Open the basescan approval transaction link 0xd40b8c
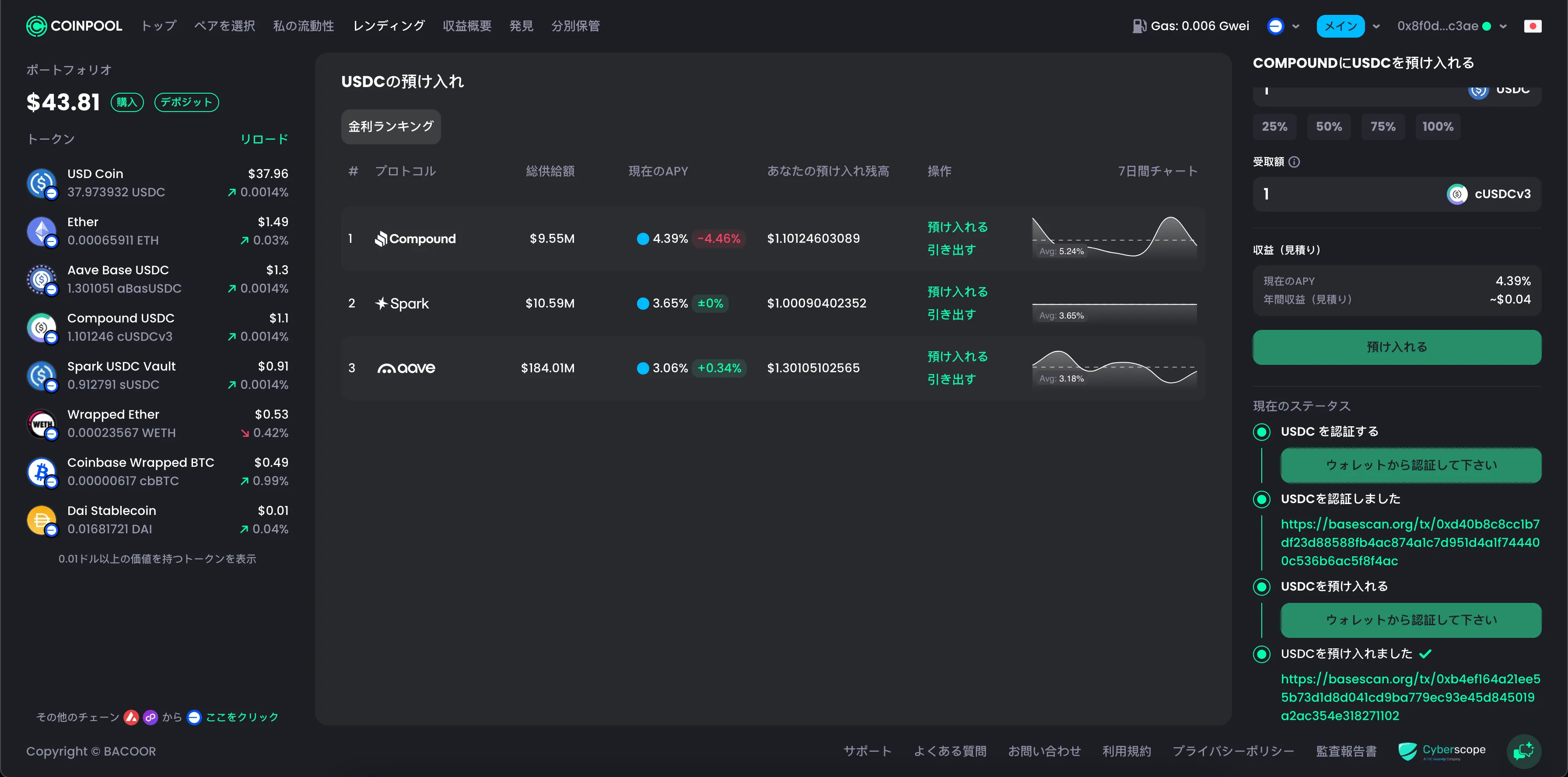Screen dimensions: 1568x777 click(1410, 542)
